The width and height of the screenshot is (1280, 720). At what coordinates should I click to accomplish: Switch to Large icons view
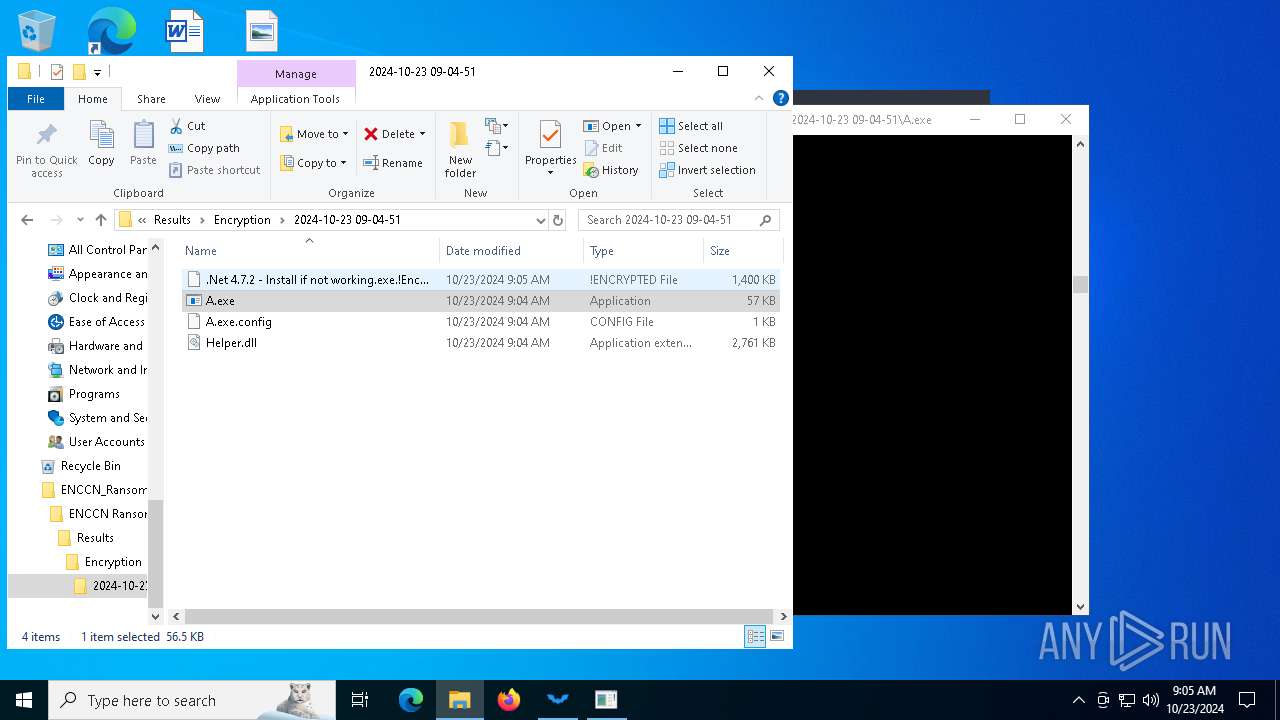[777, 636]
